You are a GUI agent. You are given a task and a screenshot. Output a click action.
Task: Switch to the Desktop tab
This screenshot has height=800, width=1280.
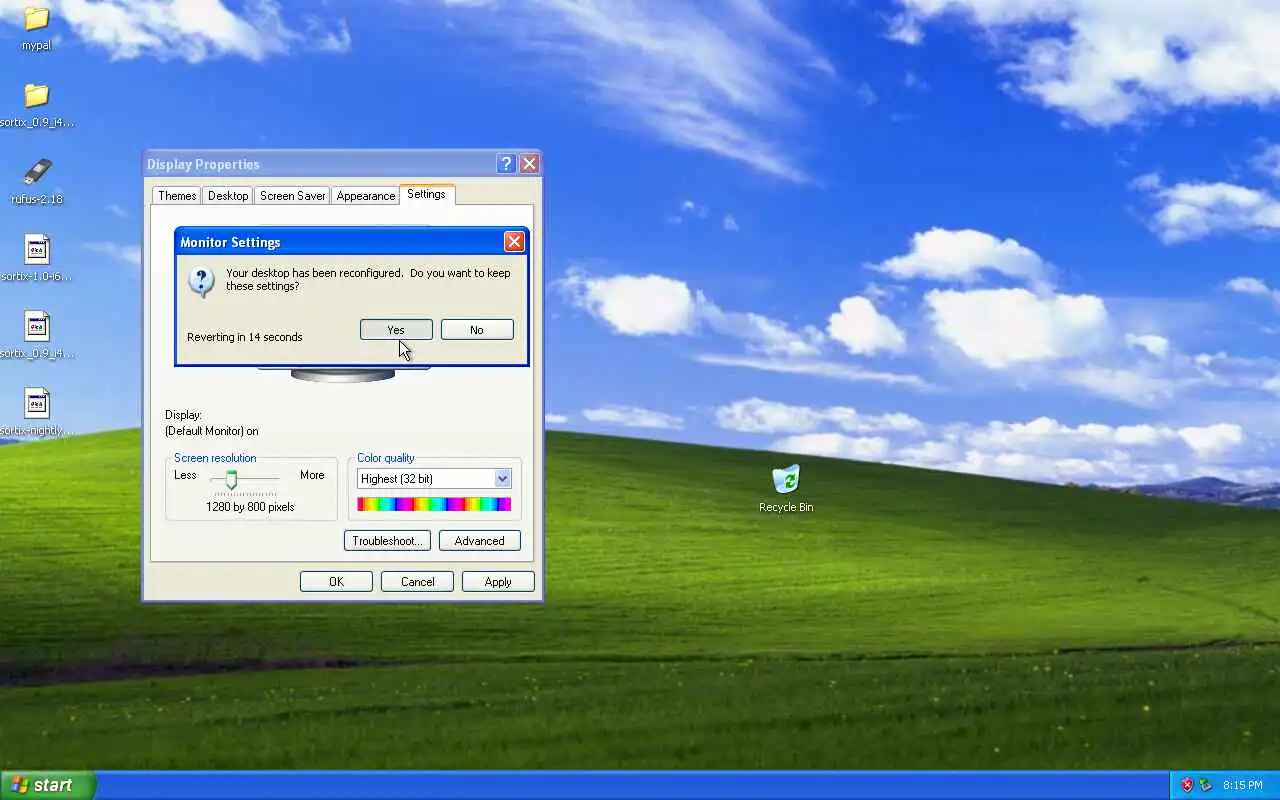228,196
